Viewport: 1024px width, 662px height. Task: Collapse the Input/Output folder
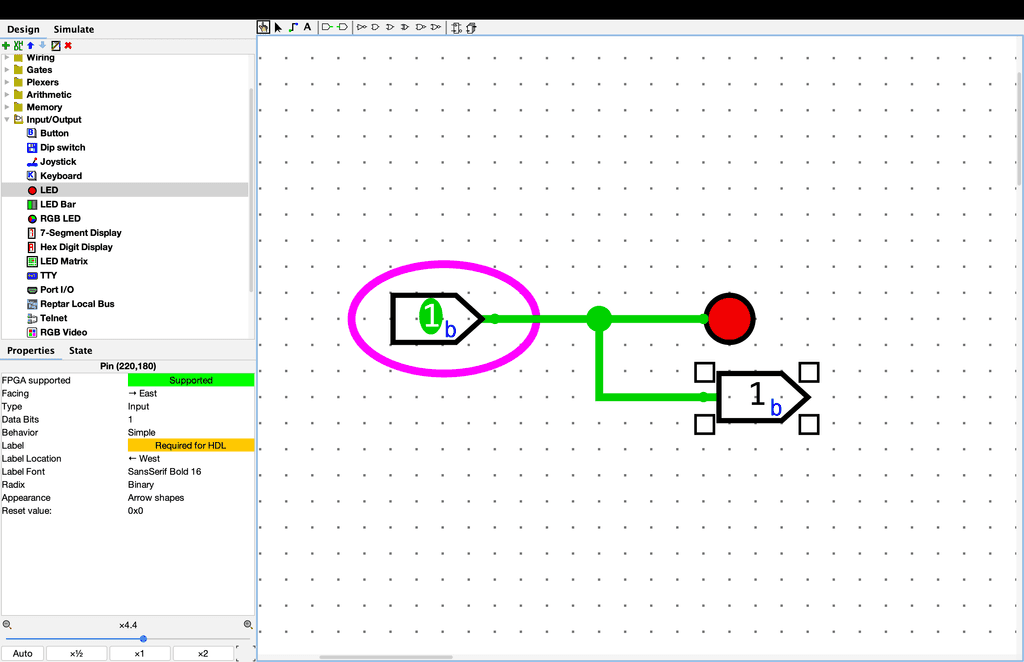coord(6,120)
